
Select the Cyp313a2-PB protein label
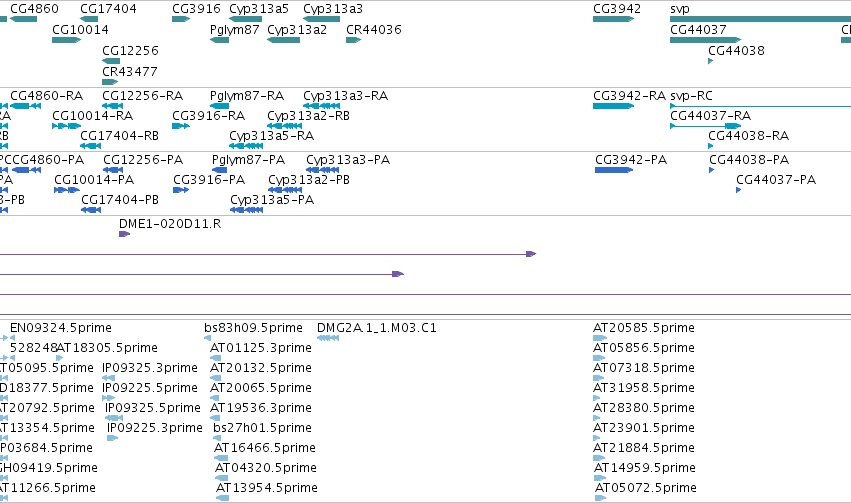point(309,180)
